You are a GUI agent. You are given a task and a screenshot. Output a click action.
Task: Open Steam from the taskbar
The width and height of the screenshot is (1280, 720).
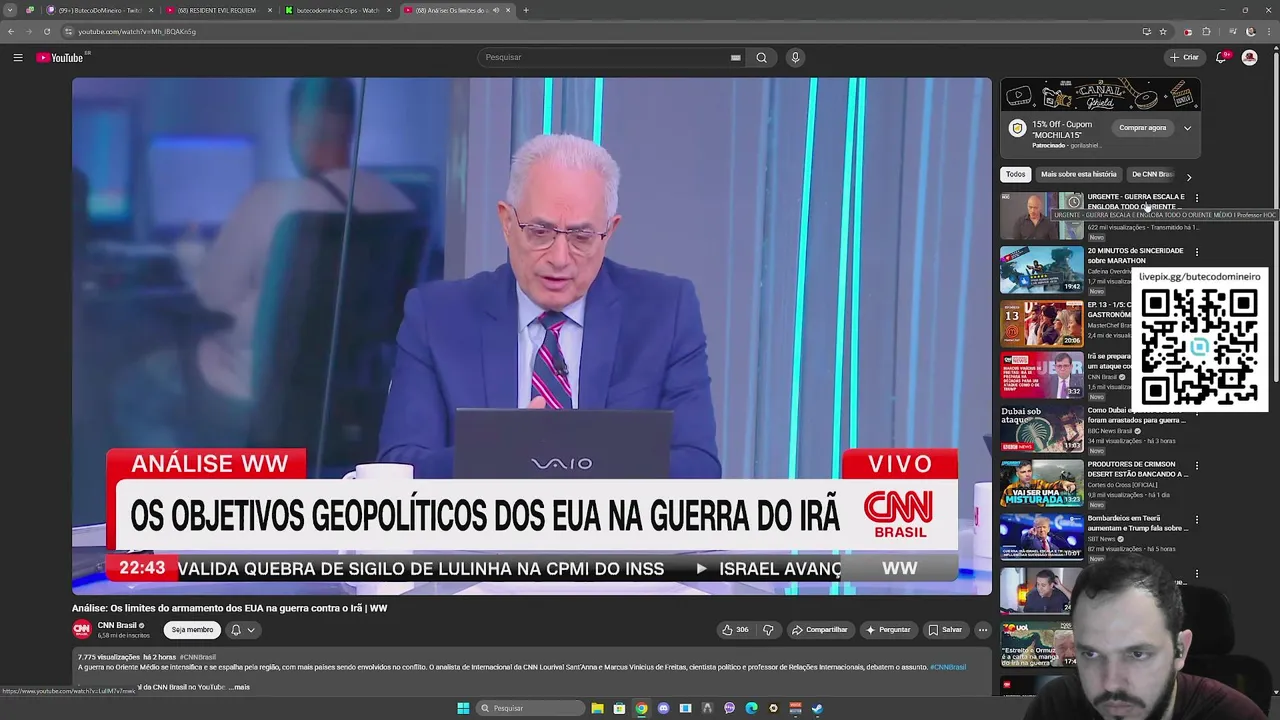(x=817, y=708)
